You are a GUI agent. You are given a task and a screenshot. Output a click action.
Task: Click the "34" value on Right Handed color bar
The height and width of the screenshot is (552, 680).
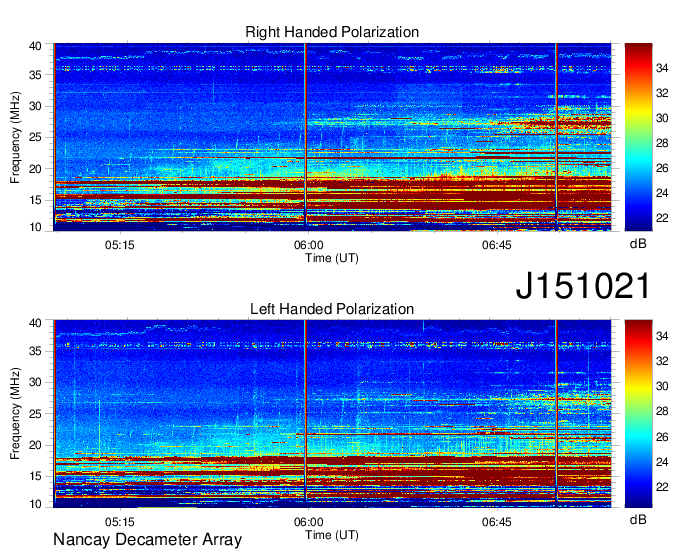[x=662, y=68]
